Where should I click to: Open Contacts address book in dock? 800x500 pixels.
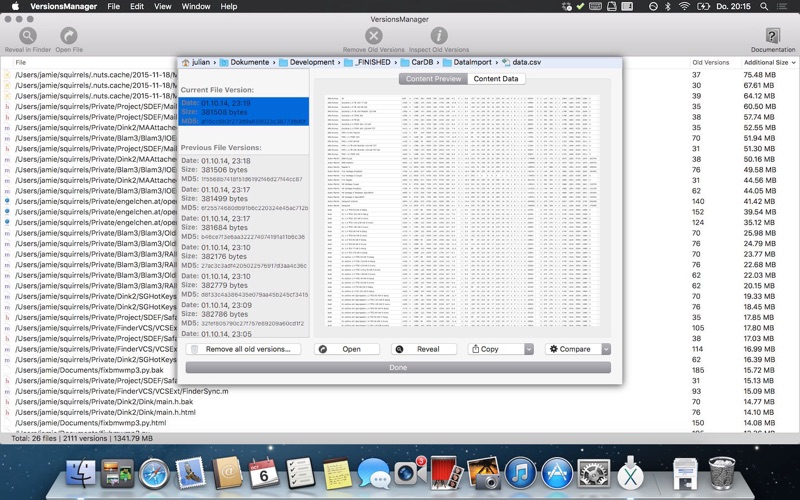(x=227, y=473)
